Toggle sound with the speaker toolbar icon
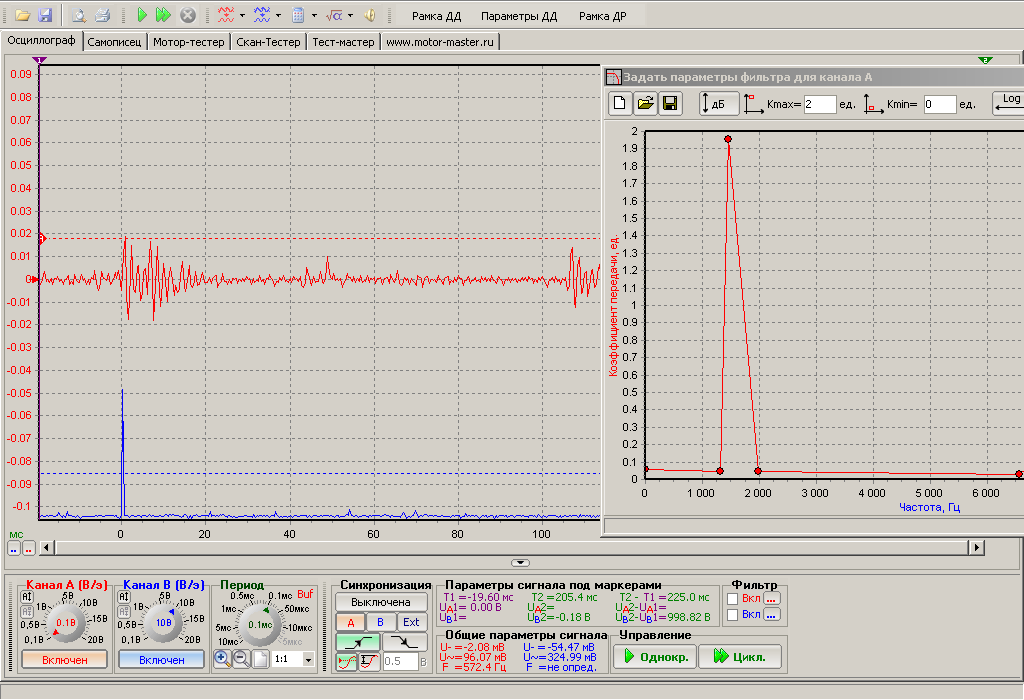The image size is (1024, 700). [x=370, y=15]
